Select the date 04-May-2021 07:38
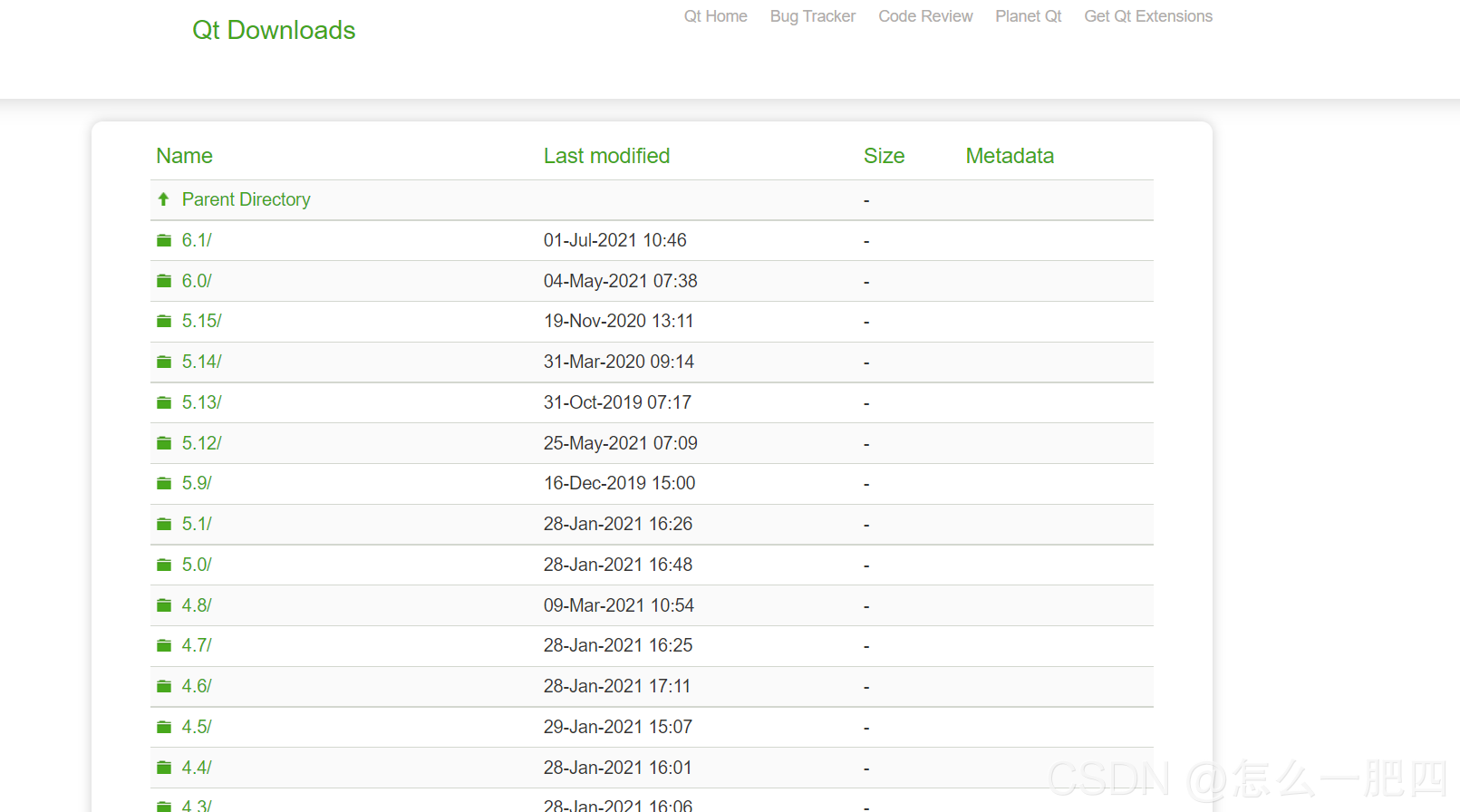This screenshot has height=812, width=1460. click(621, 281)
